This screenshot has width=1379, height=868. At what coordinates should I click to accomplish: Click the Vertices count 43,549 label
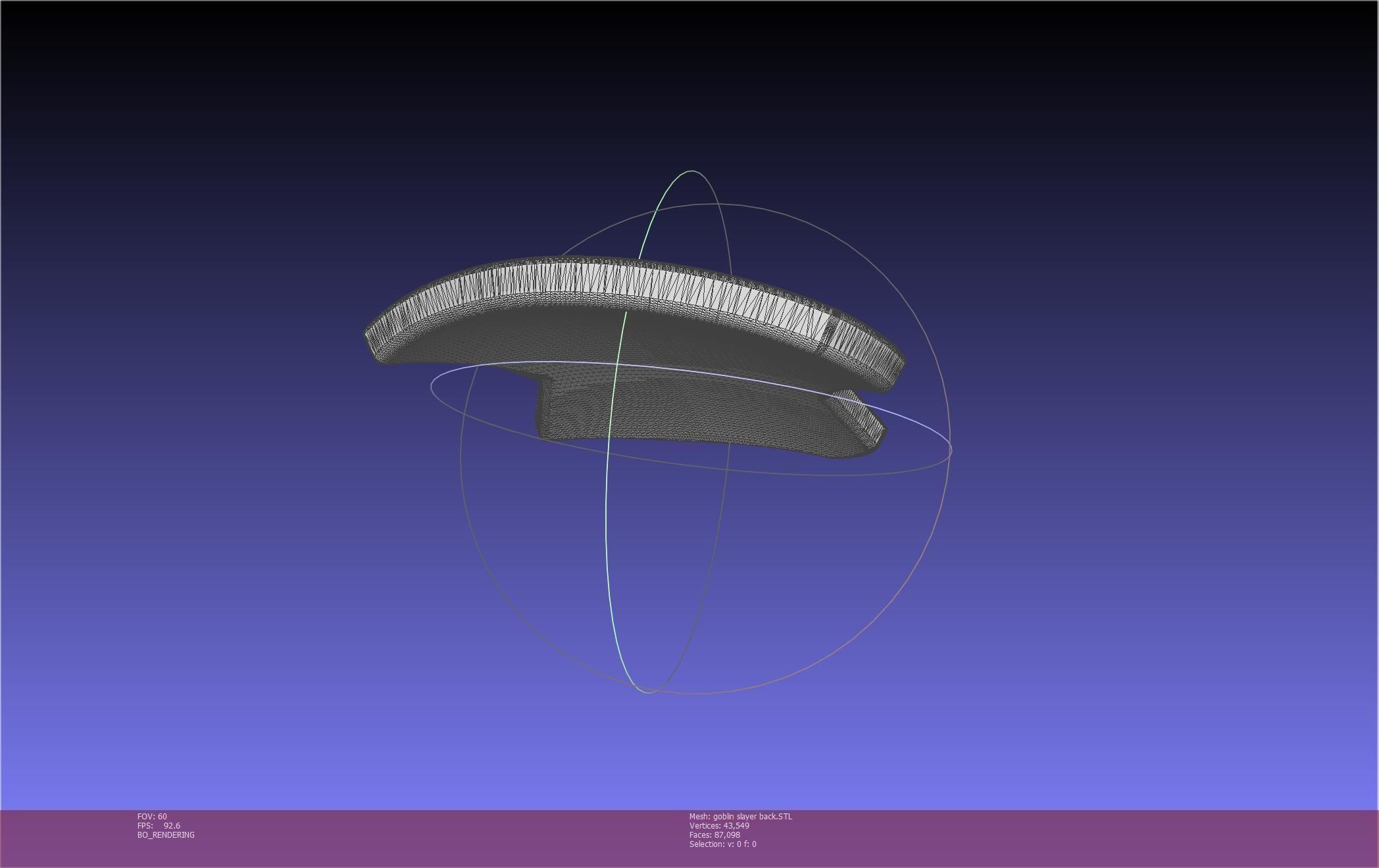[719, 826]
